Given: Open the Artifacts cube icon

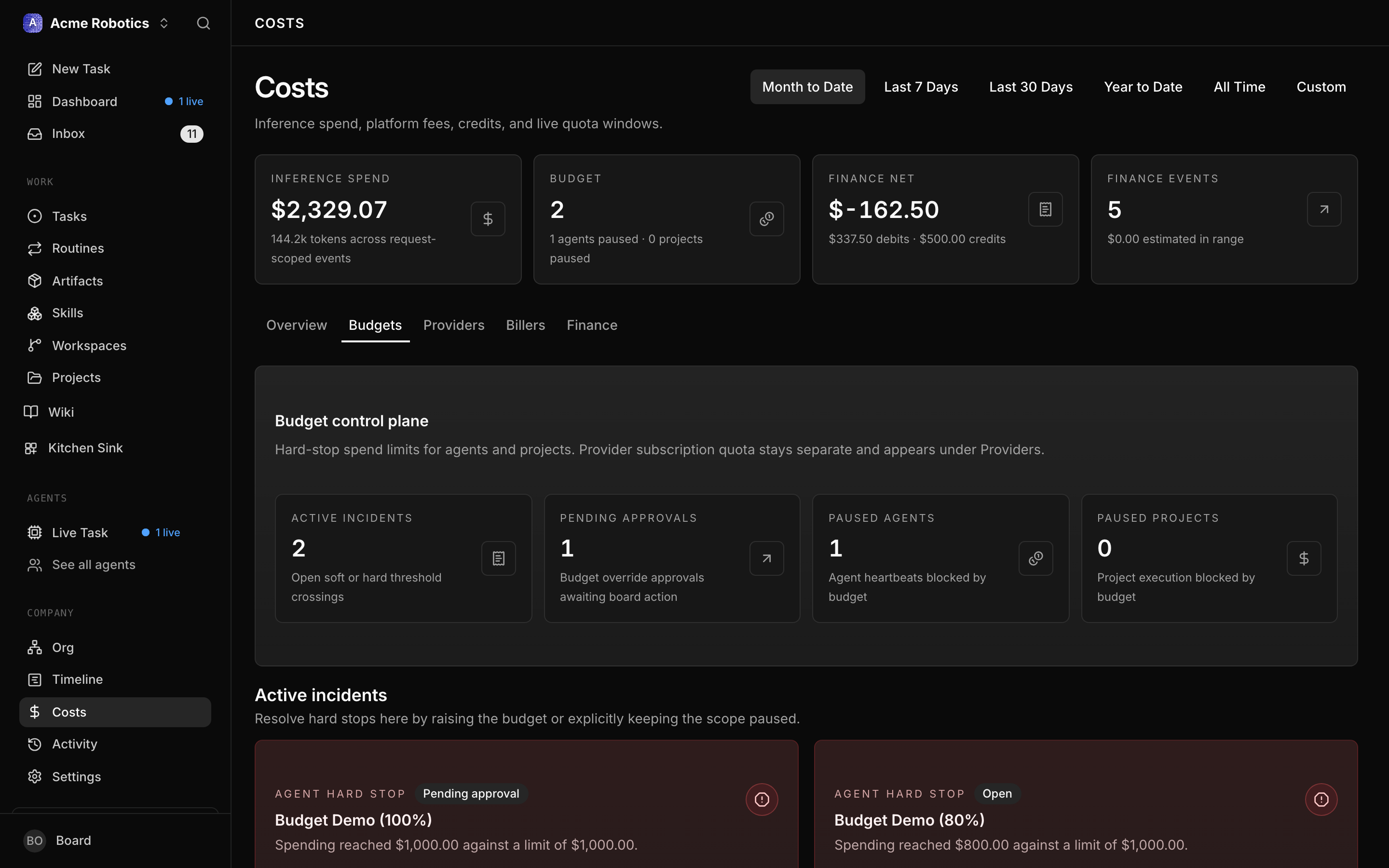Looking at the screenshot, I should point(34,281).
